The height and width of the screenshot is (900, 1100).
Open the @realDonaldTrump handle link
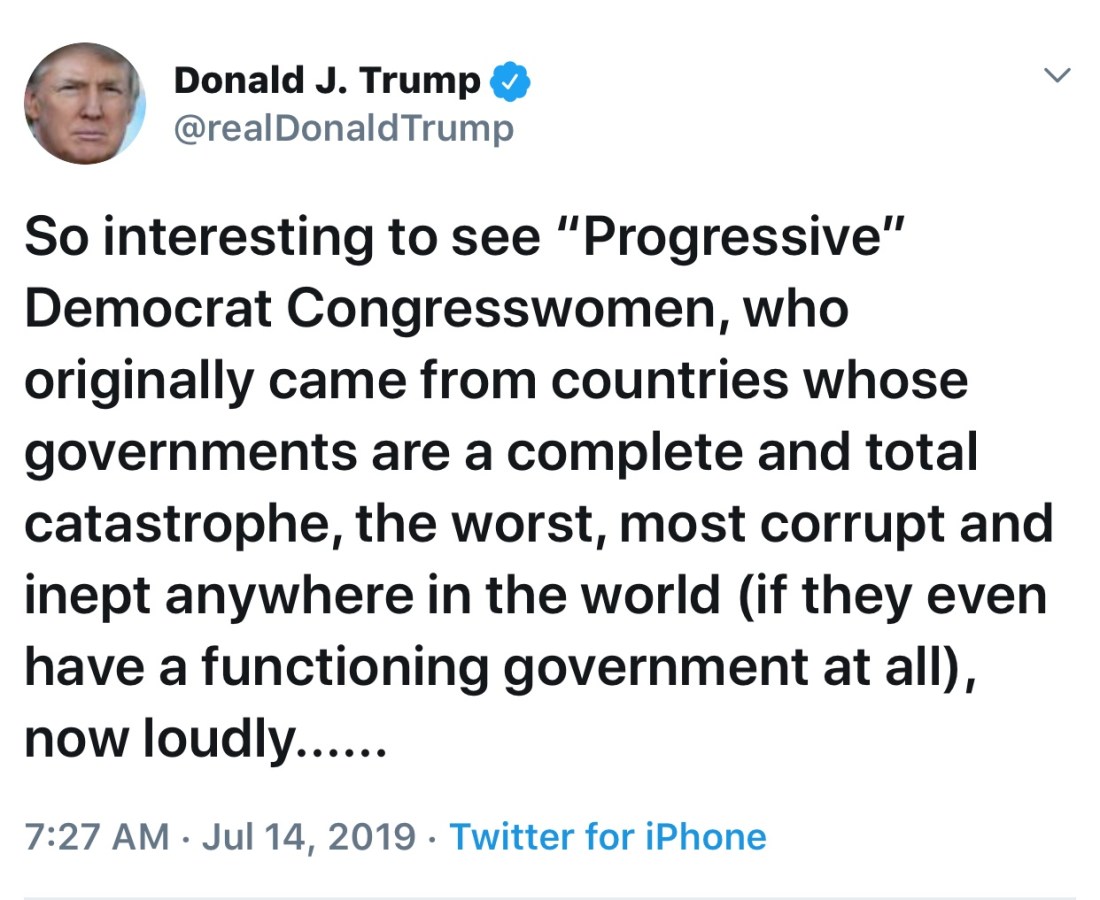(x=344, y=128)
